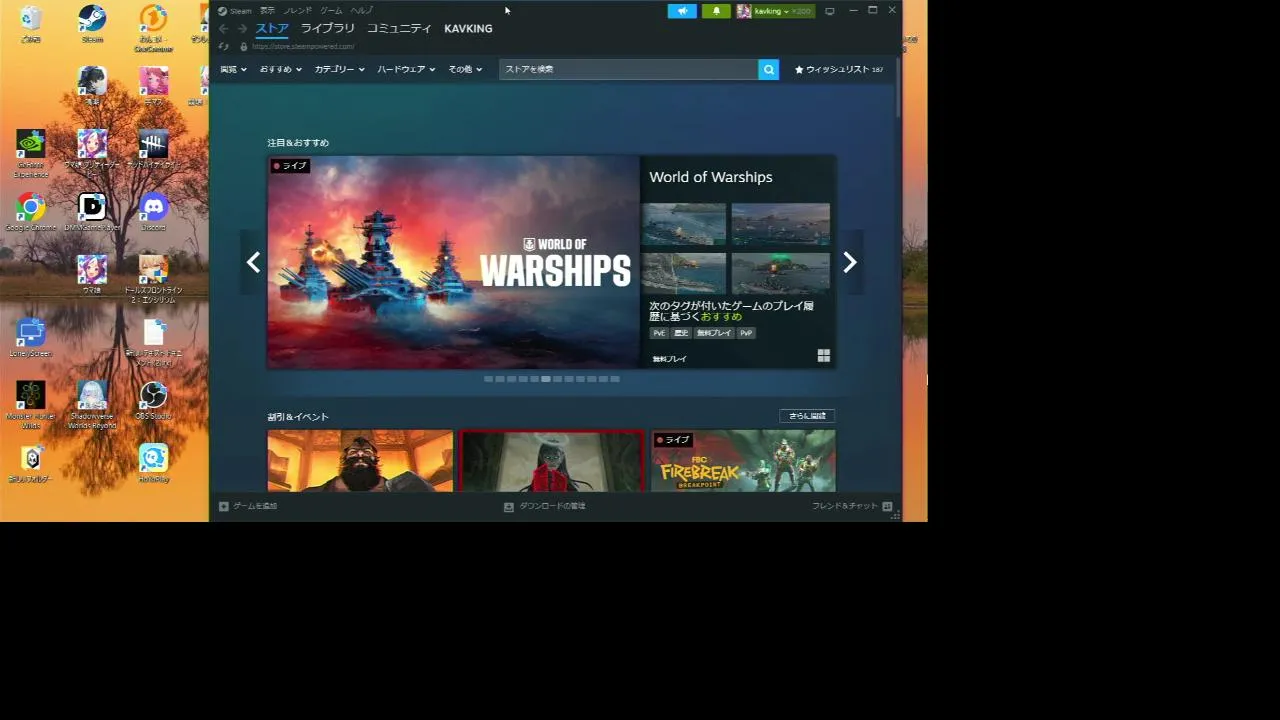Show next featured game arrow

pyautogui.click(x=850, y=262)
